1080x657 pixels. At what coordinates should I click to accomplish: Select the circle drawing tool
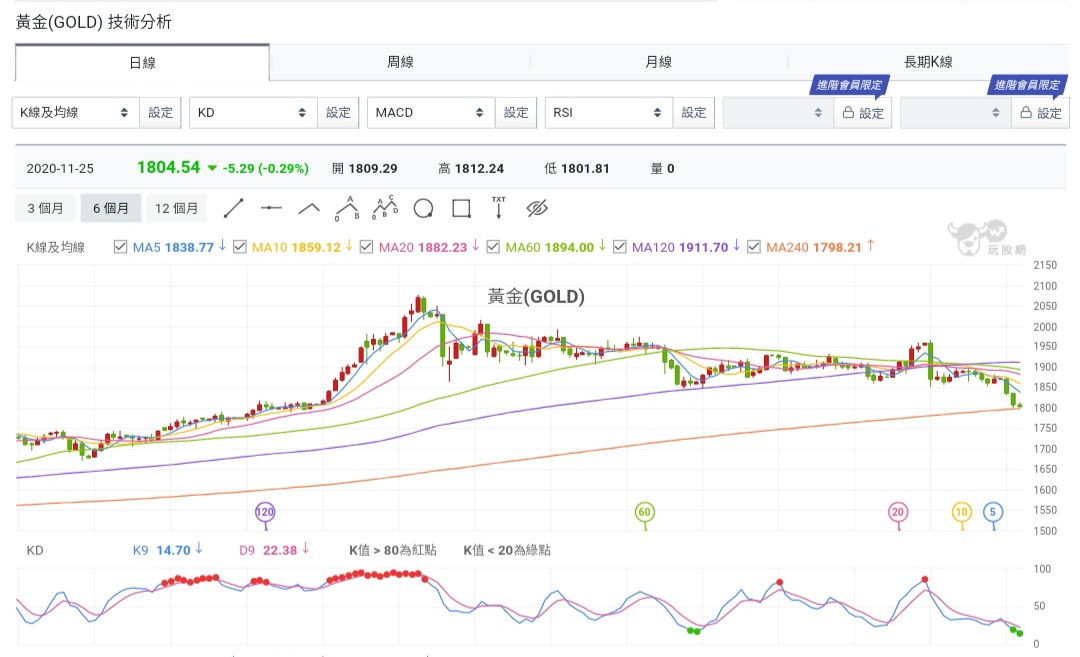[x=423, y=208]
